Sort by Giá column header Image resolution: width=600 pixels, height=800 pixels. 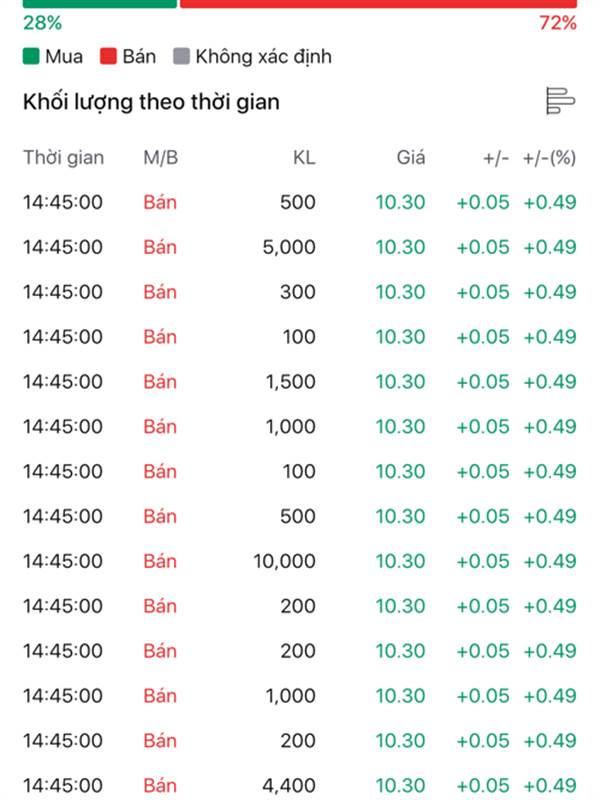[x=411, y=158]
